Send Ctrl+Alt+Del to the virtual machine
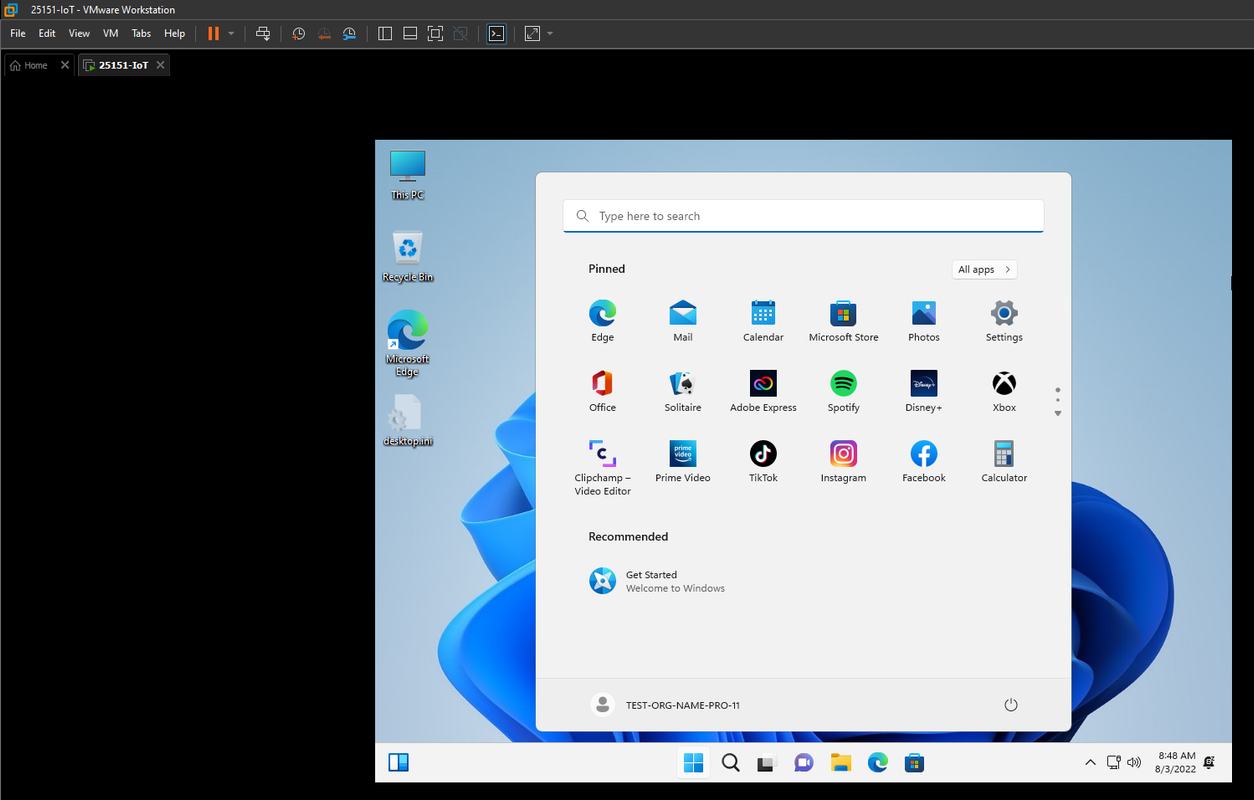1254x800 pixels. 263,33
